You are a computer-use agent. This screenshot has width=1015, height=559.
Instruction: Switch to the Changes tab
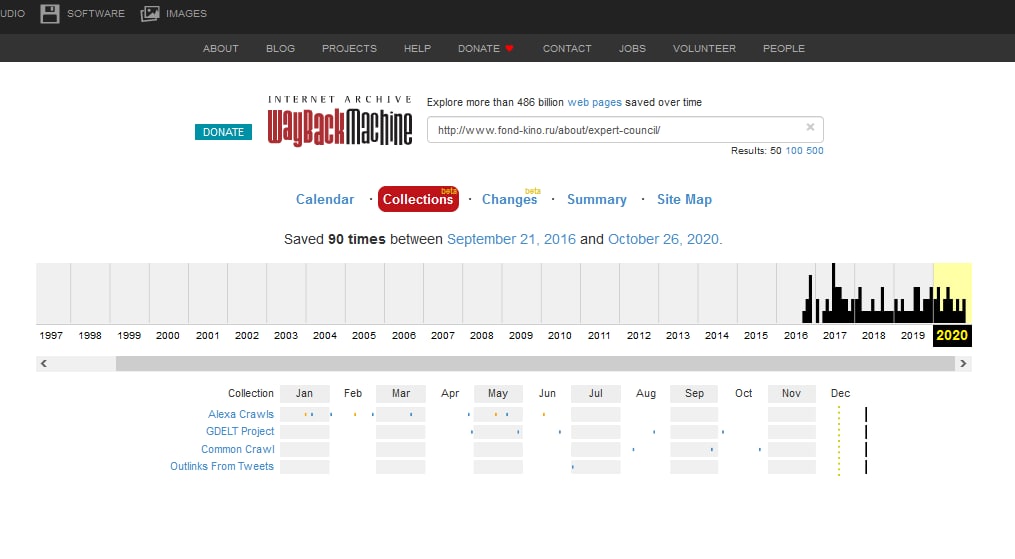(509, 199)
